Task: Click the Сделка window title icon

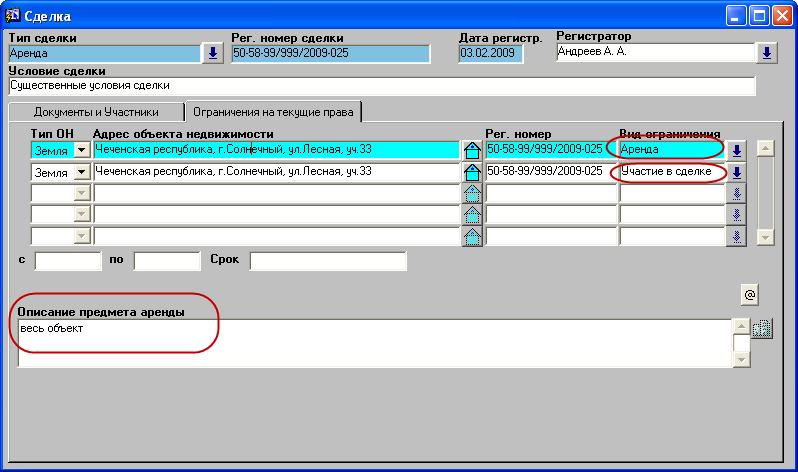Action: point(13,15)
